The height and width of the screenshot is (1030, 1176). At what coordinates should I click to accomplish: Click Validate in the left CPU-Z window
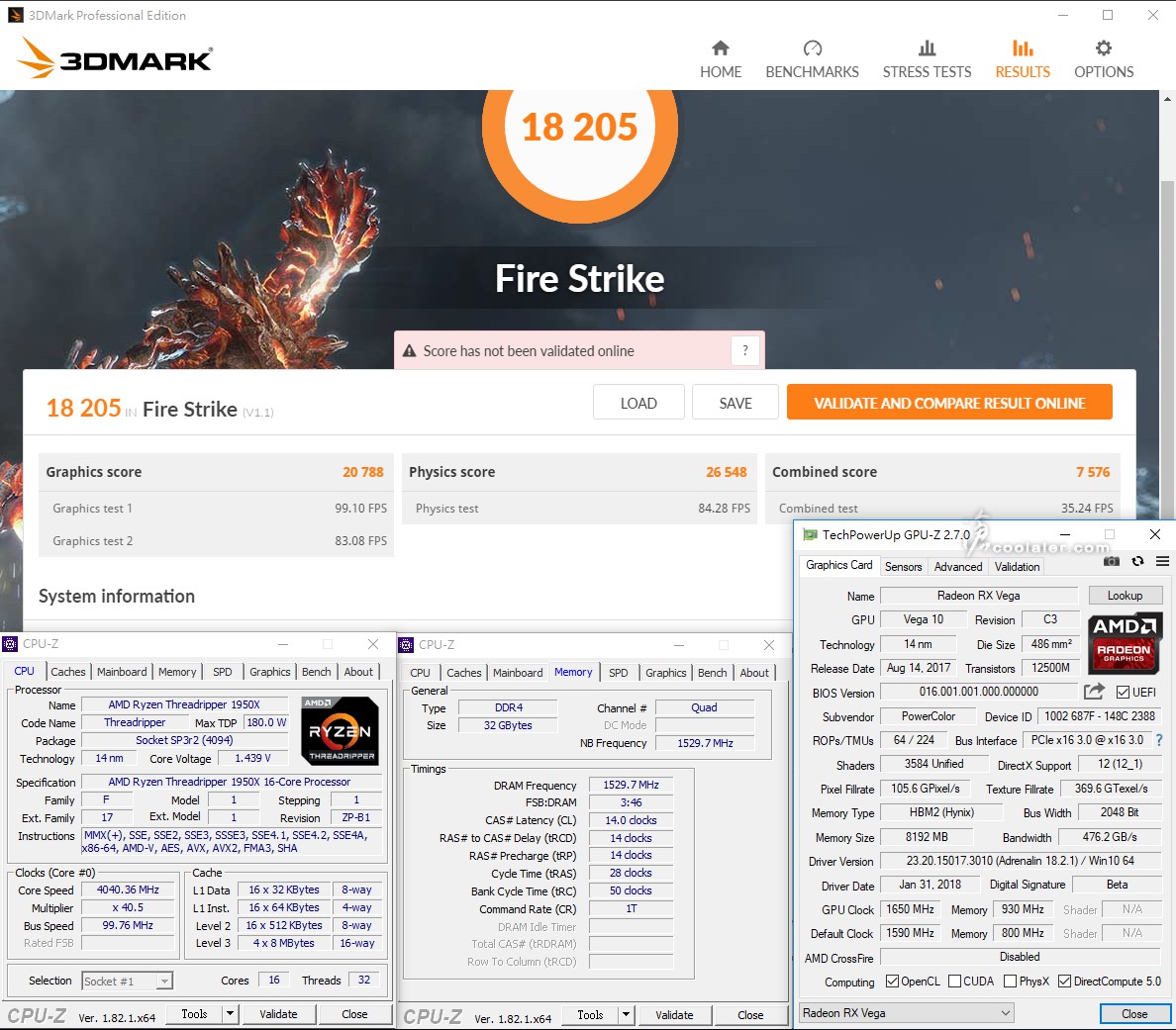(x=278, y=1014)
